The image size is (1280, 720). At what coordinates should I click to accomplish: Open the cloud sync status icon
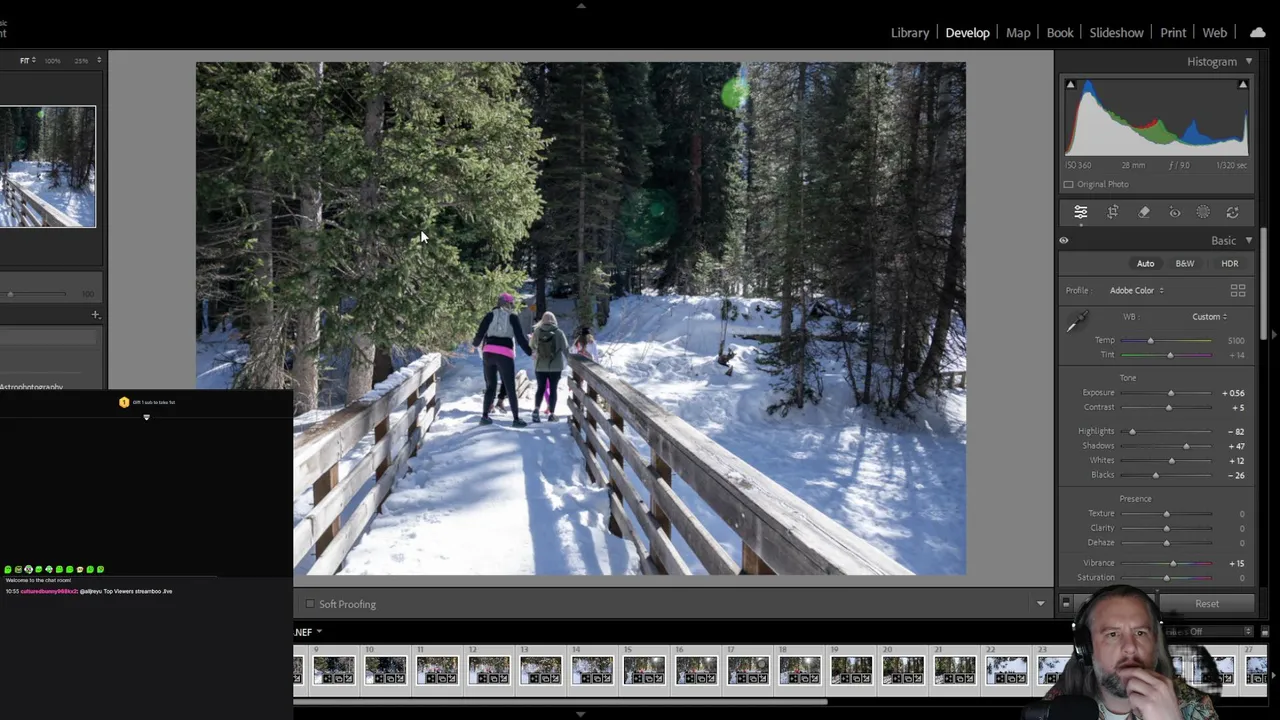[1258, 32]
